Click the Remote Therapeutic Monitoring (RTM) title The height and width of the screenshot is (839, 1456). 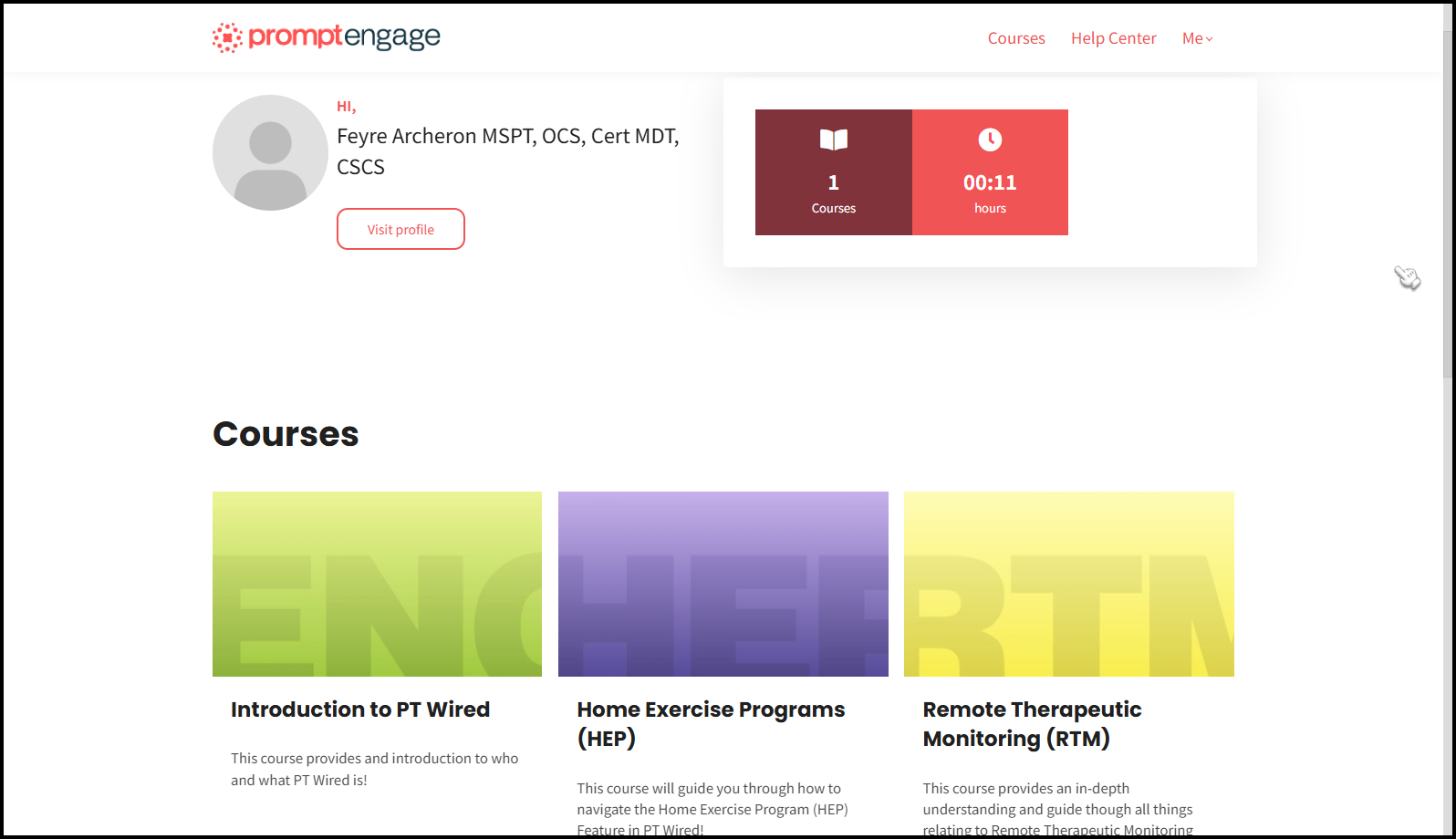[x=1032, y=724]
